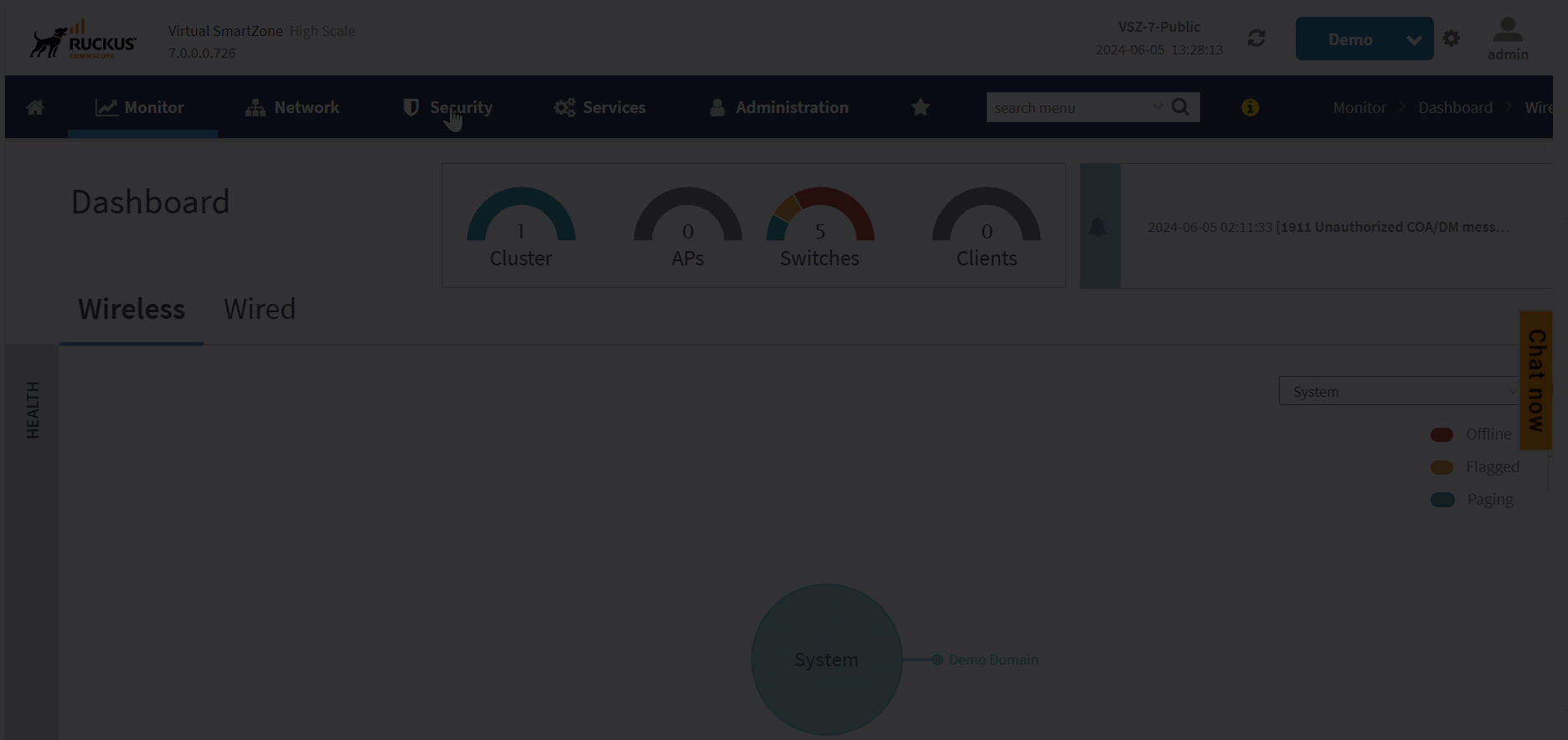This screenshot has width=1568, height=740.
Task: Open the Unauthorized COA/DM event message
Action: coord(1328,227)
